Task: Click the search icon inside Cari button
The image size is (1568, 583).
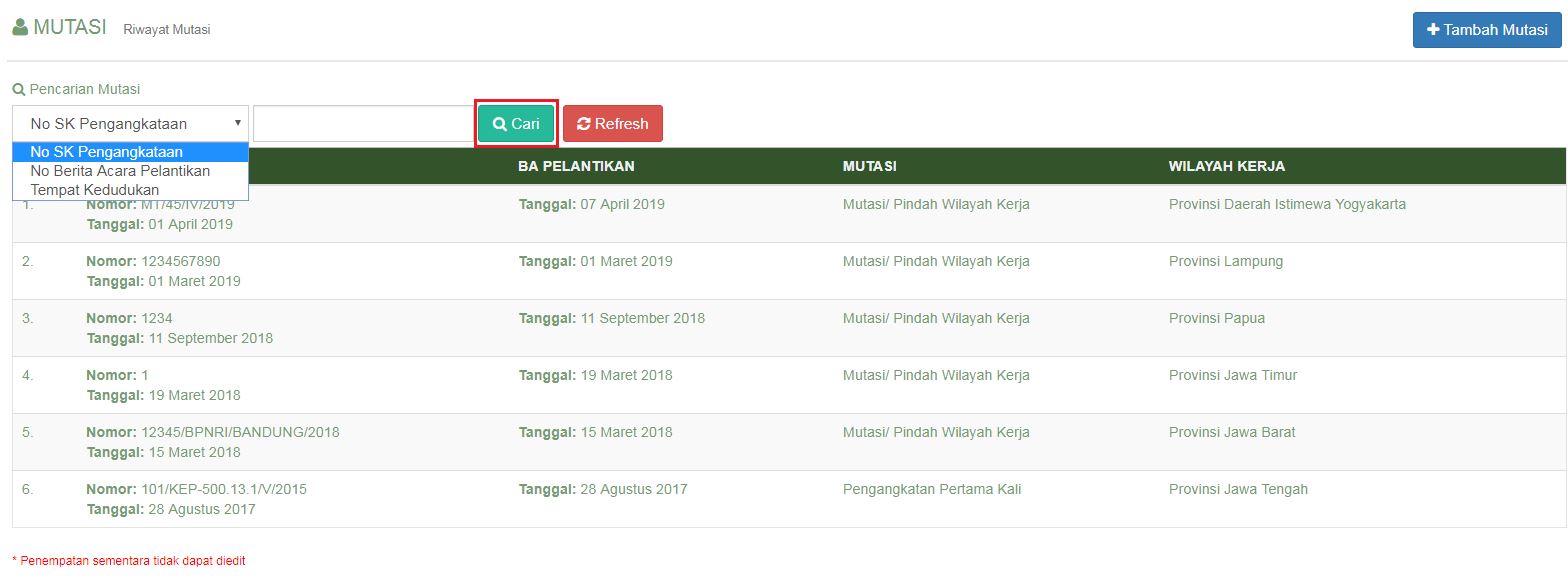Action: click(500, 124)
